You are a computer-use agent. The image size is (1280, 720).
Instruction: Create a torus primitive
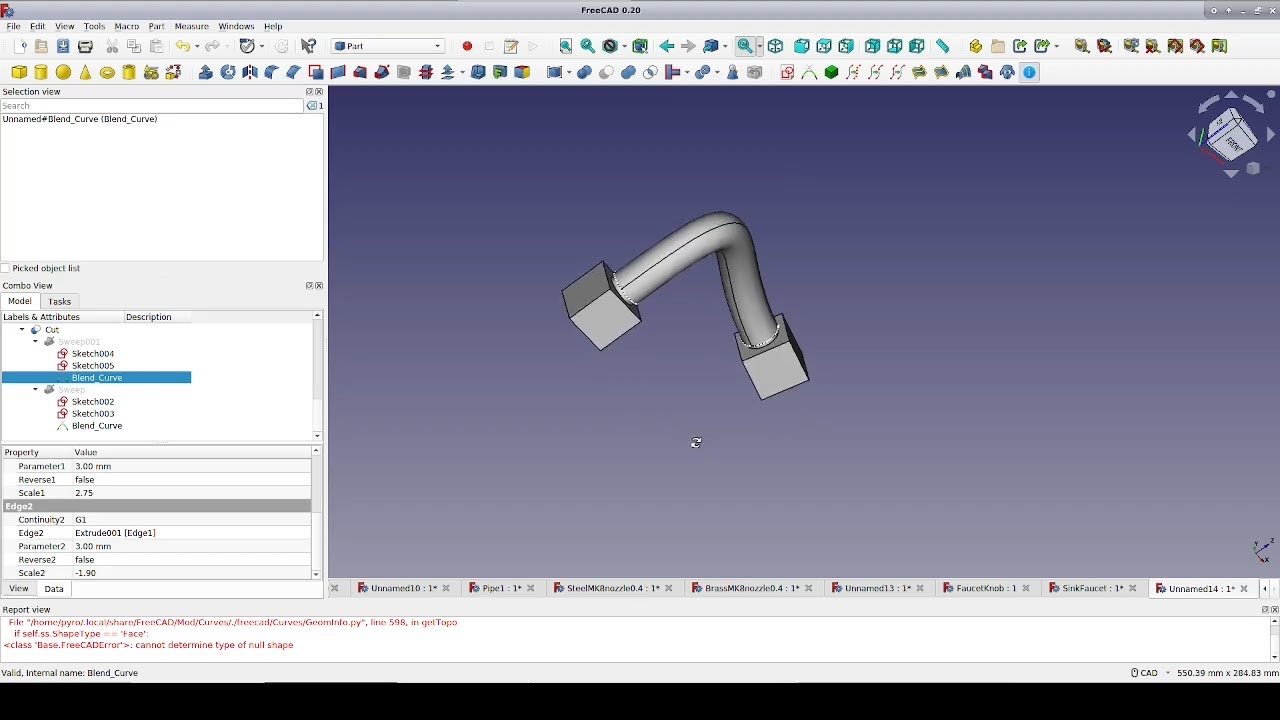(107, 72)
